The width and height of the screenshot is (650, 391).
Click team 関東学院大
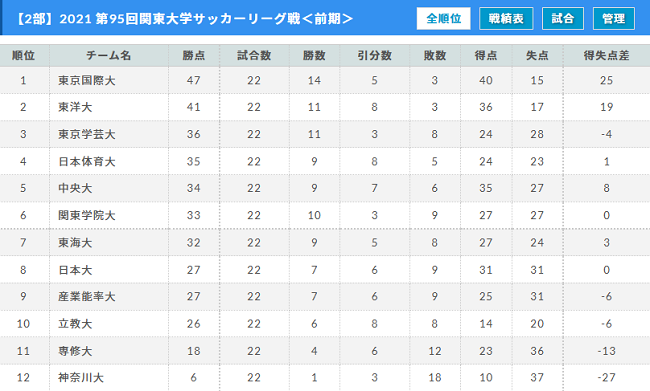coord(87,215)
